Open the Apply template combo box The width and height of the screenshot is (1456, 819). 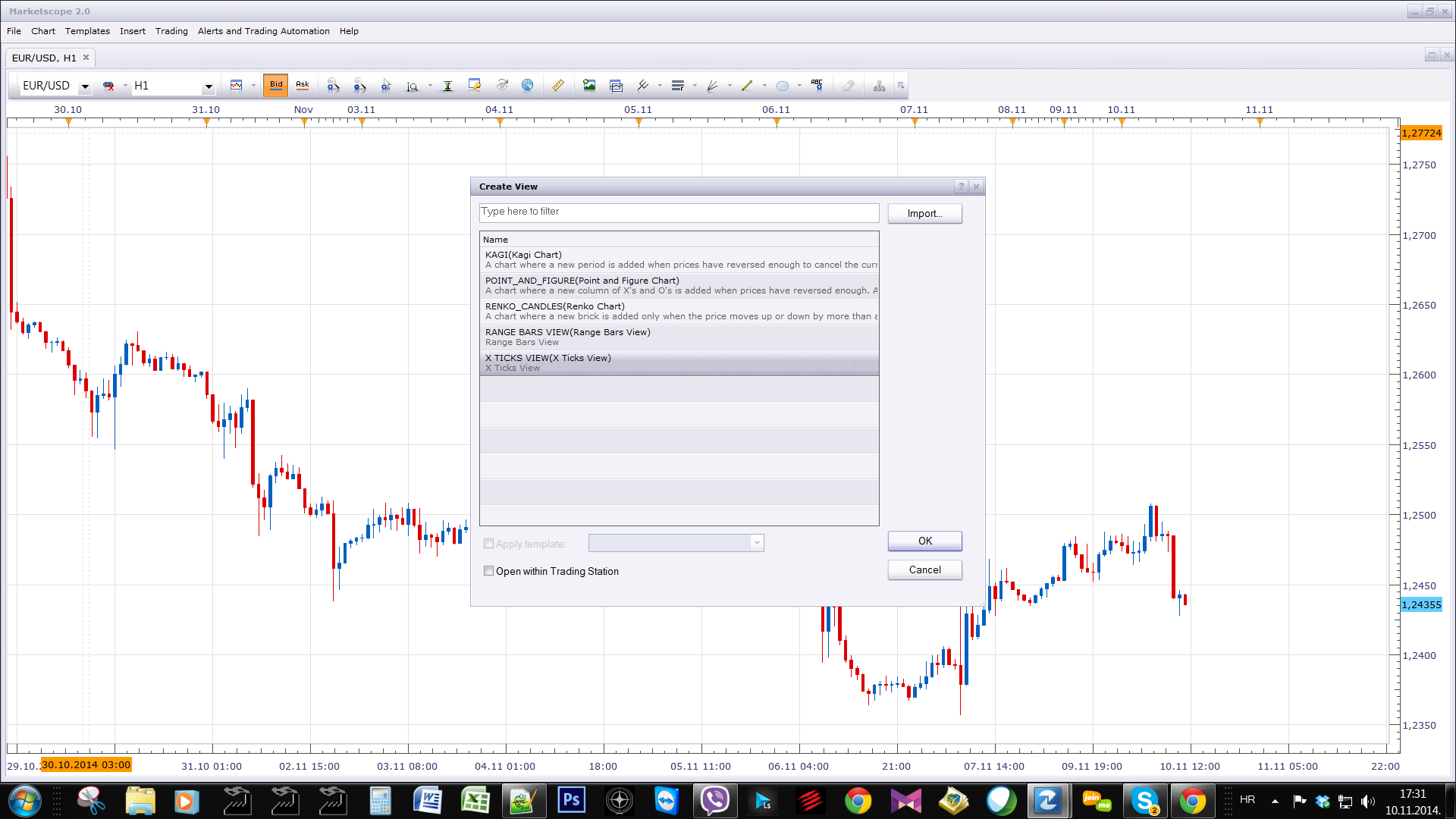point(676,543)
